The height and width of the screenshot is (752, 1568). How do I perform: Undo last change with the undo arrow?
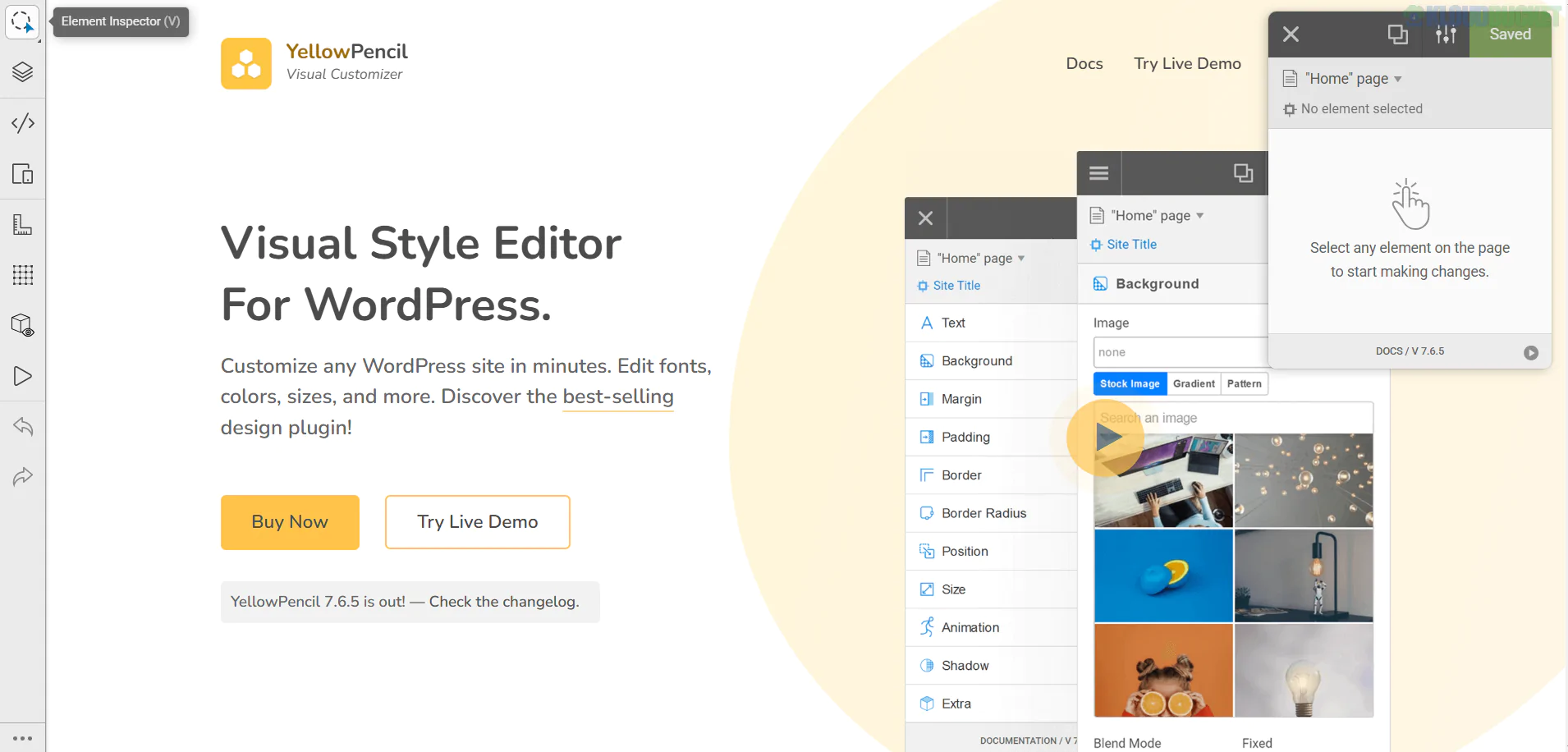point(23,426)
